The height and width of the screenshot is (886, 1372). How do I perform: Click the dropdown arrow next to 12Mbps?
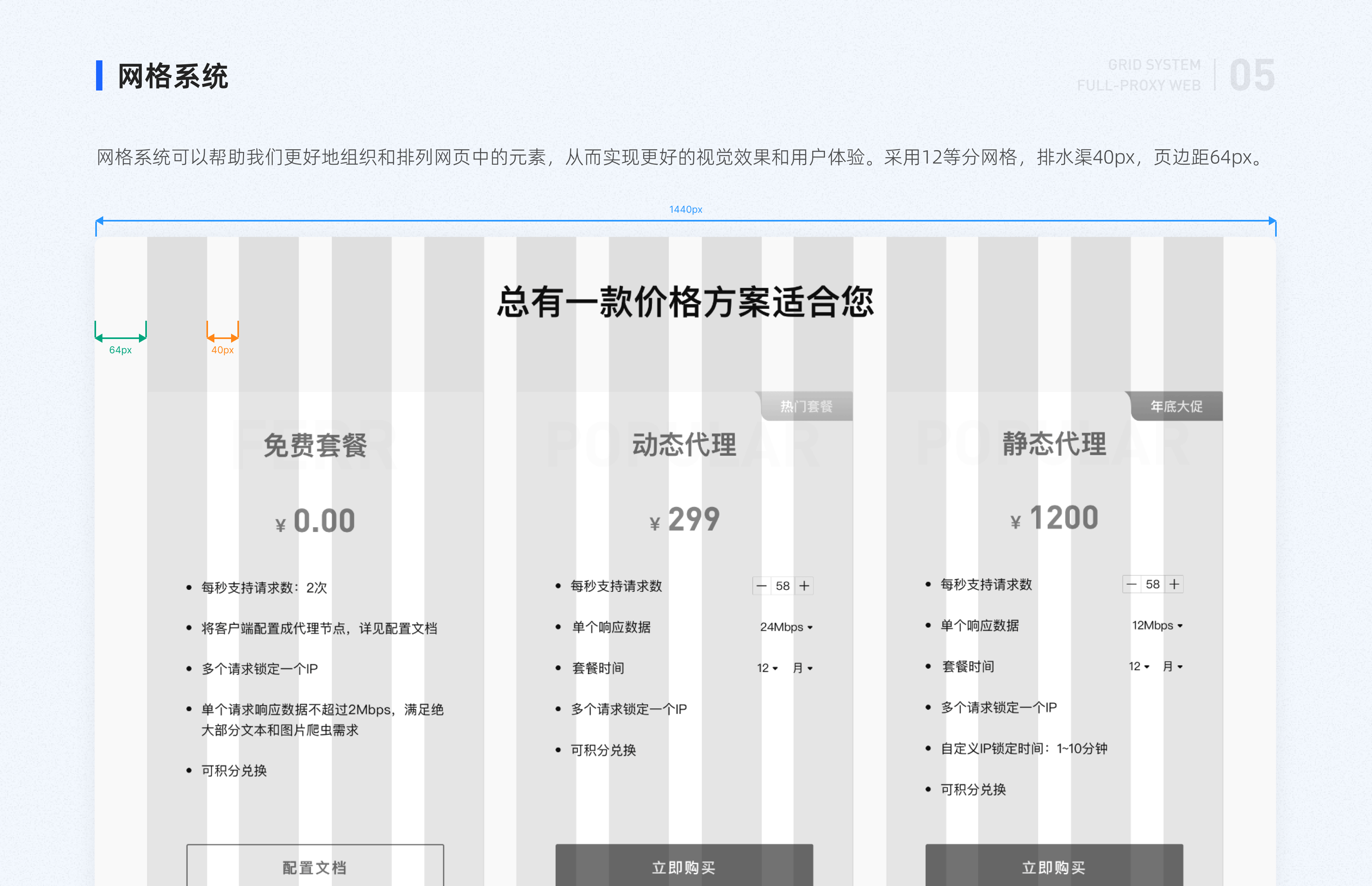(1180, 626)
